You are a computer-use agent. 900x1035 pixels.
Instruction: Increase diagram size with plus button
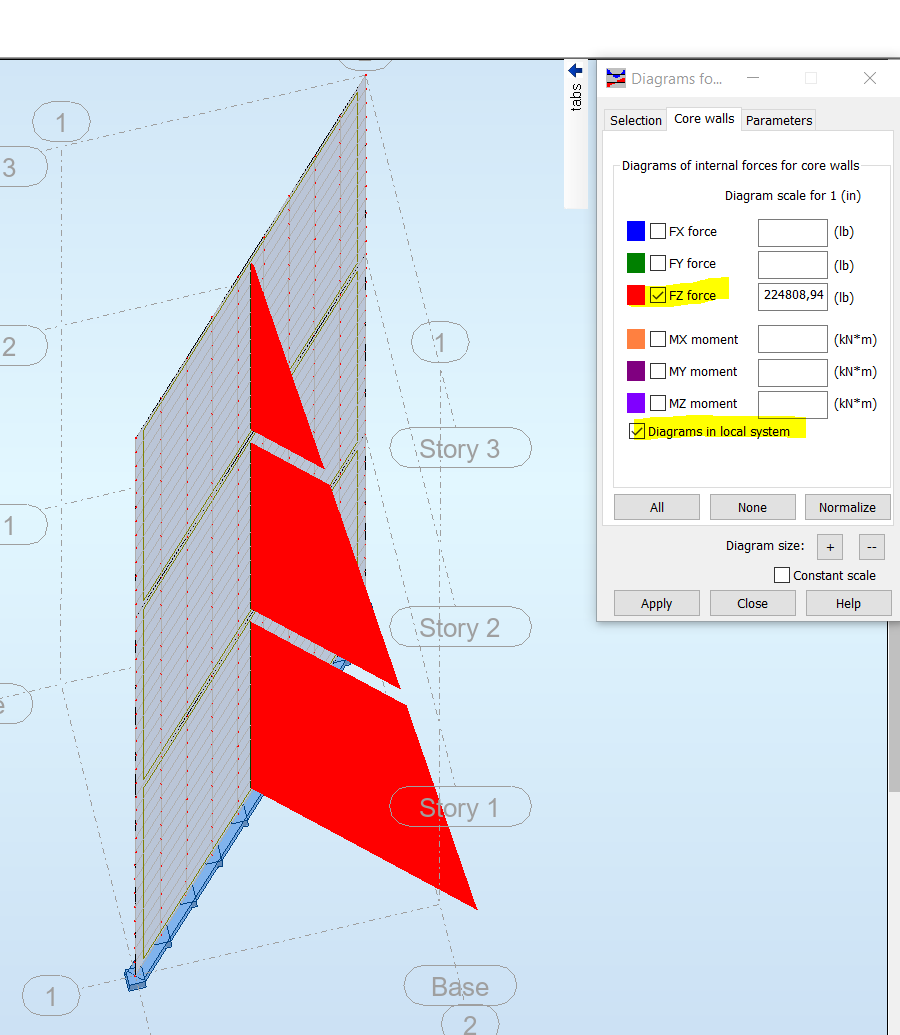tap(830, 547)
